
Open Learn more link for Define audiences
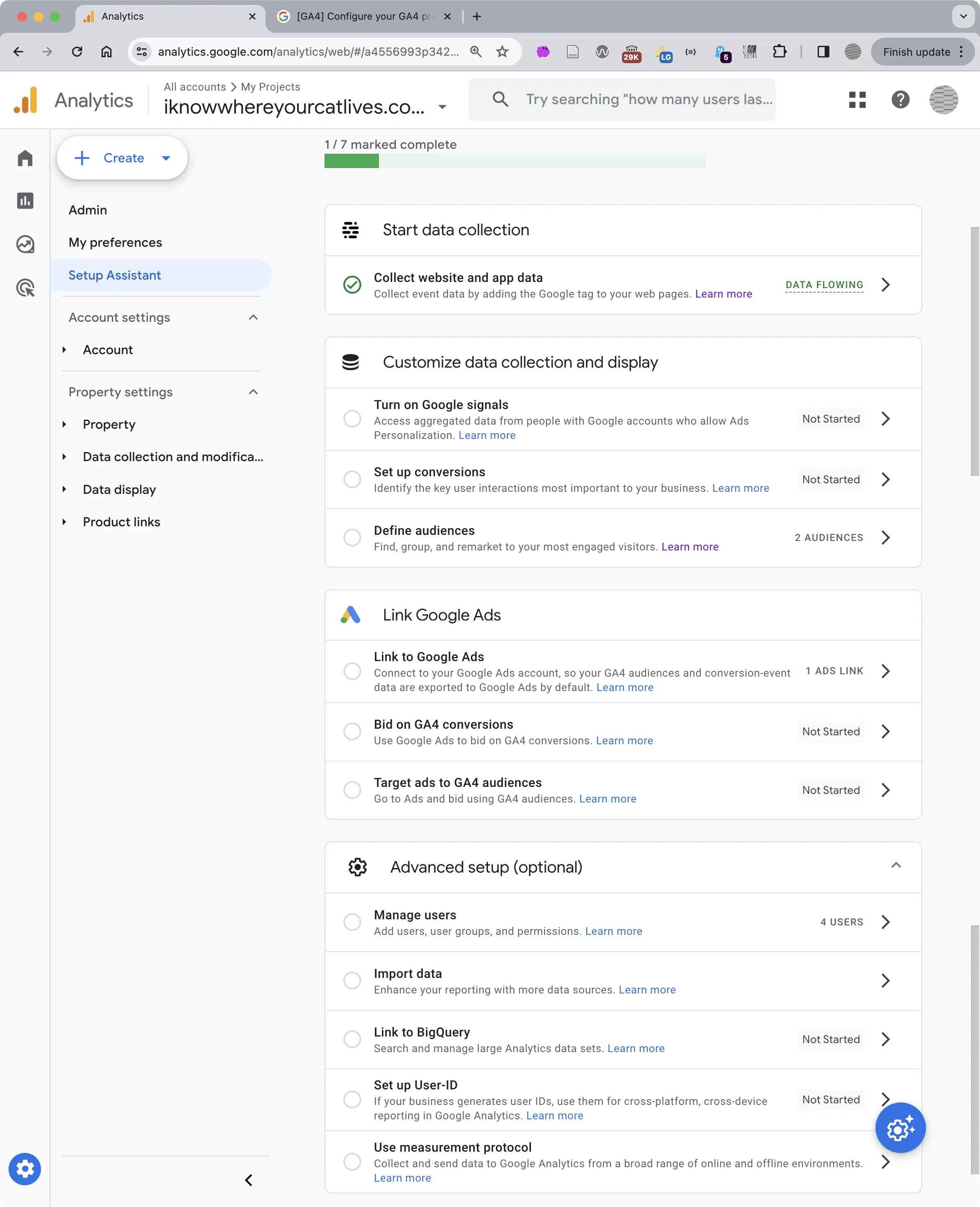(x=689, y=547)
